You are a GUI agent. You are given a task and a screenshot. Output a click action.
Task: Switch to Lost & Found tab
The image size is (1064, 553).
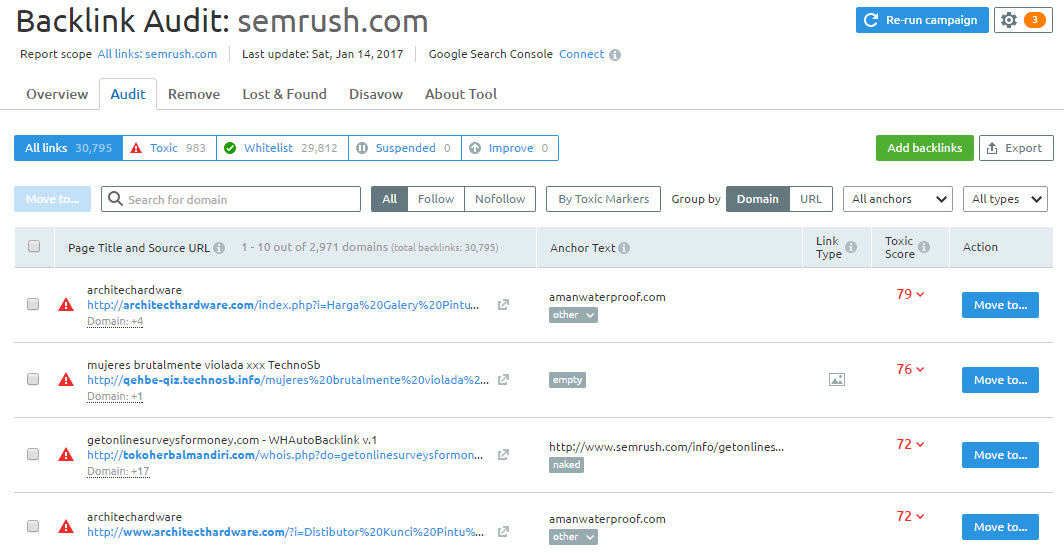284,94
